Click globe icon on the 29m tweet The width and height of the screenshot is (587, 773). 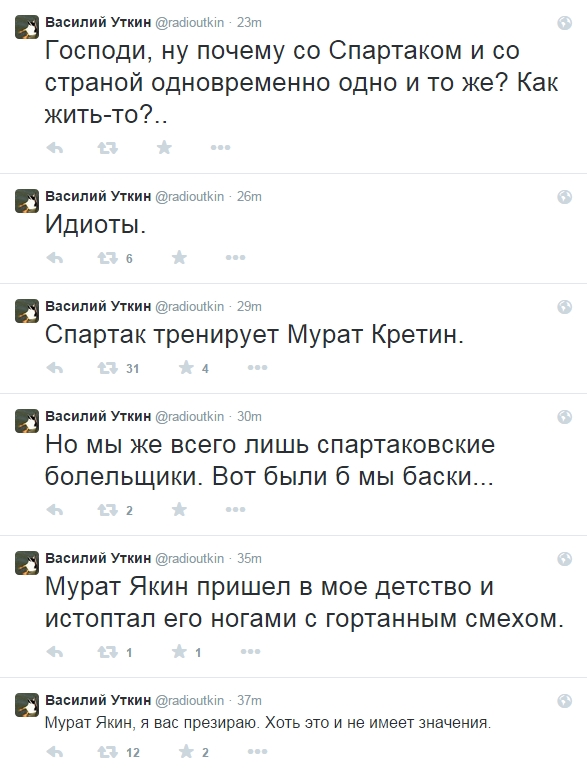click(564, 307)
